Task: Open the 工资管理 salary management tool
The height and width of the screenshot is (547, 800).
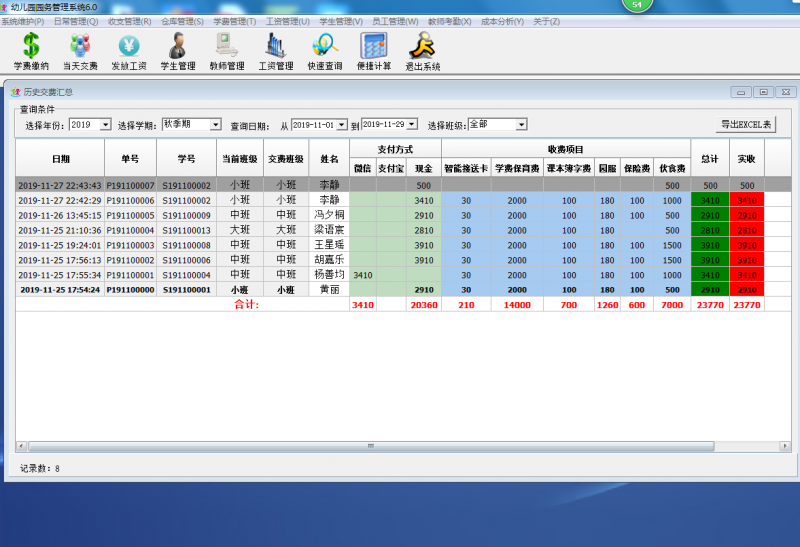Action: tap(276, 51)
